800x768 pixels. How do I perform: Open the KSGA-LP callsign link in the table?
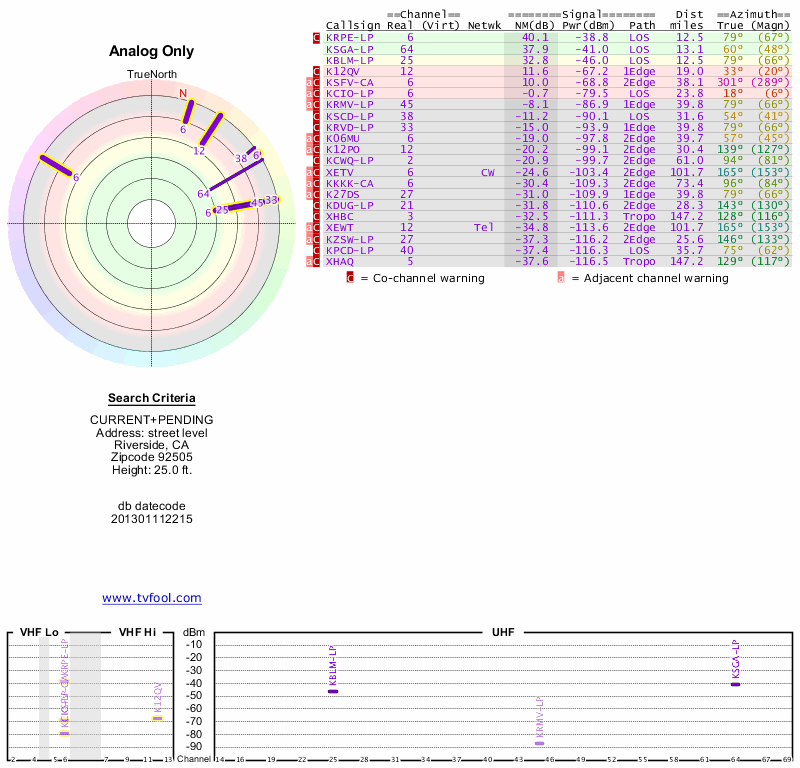tap(350, 49)
